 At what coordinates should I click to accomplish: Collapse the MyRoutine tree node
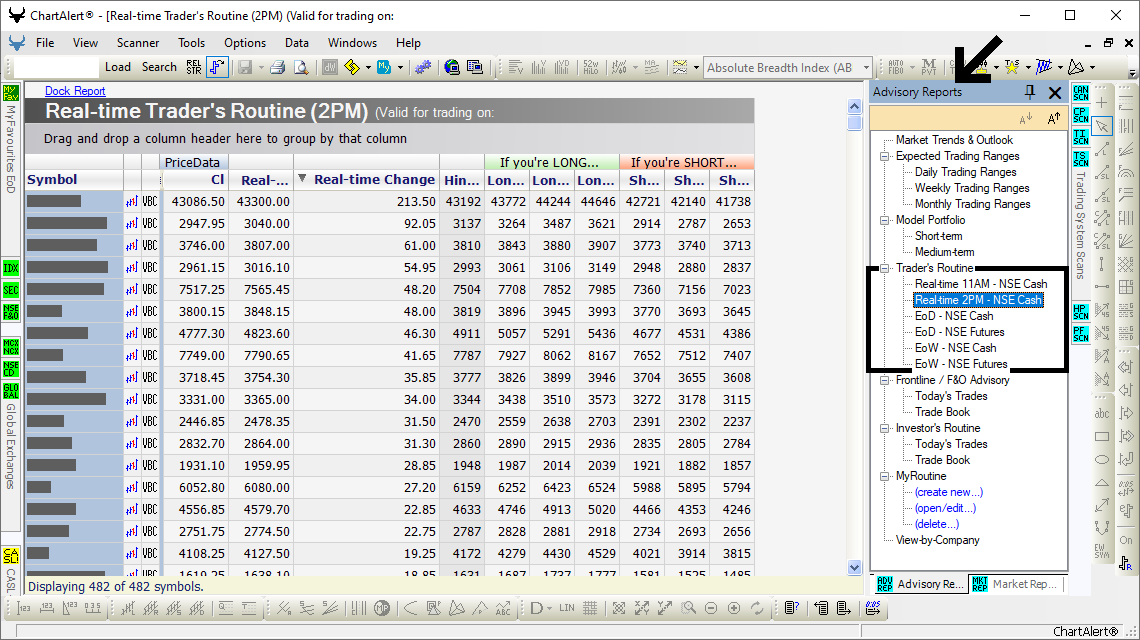click(885, 476)
